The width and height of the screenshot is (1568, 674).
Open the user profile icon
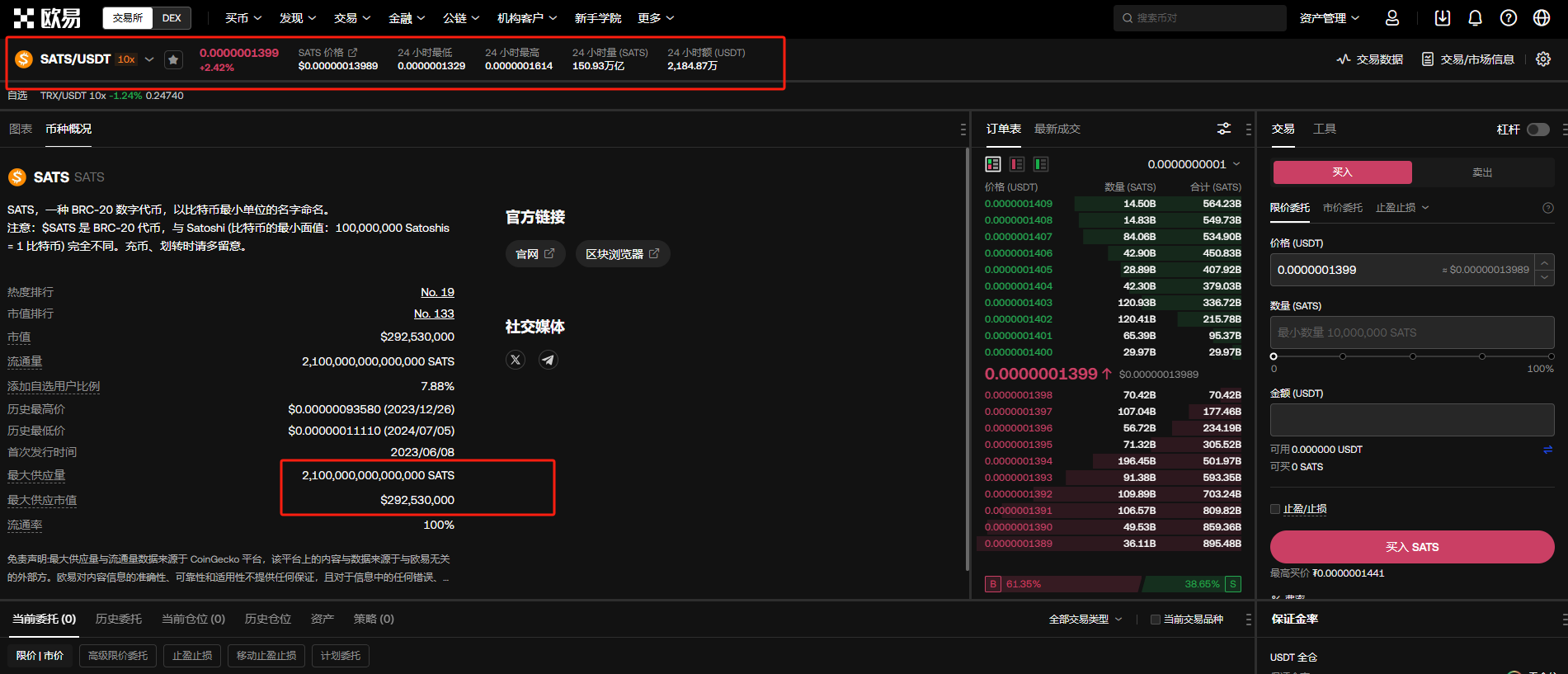[1392, 18]
